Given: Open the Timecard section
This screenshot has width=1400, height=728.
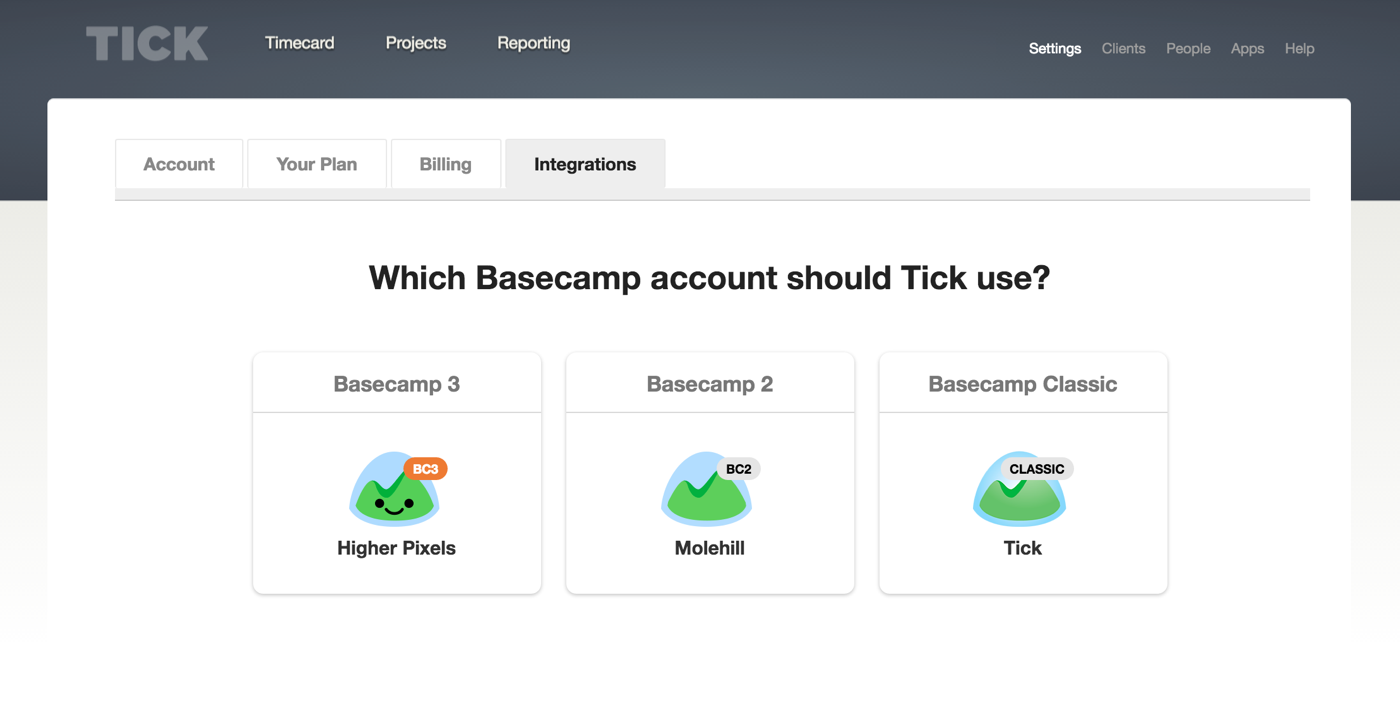Looking at the screenshot, I should [x=299, y=43].
